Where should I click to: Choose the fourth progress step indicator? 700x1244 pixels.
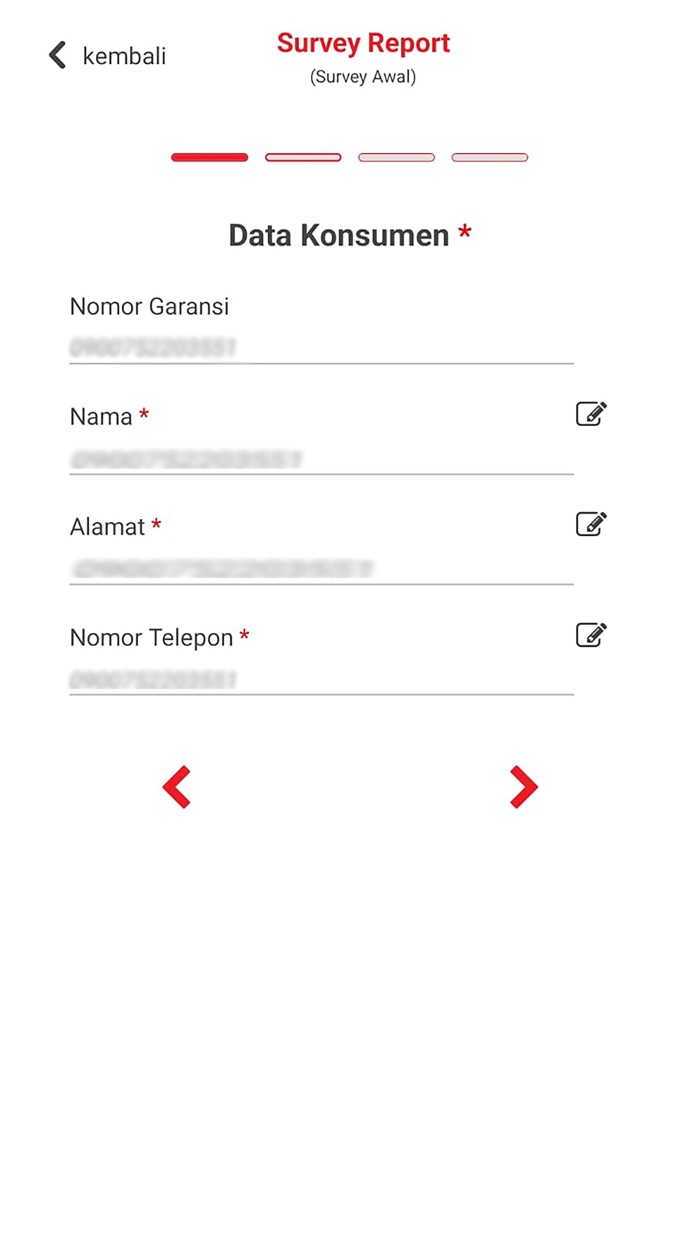[x=489, y=157]
